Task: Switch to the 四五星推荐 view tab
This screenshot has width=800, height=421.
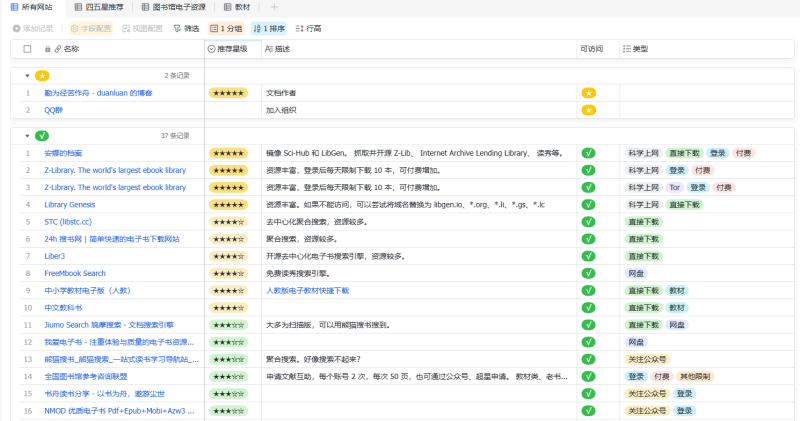Action: 99,7
